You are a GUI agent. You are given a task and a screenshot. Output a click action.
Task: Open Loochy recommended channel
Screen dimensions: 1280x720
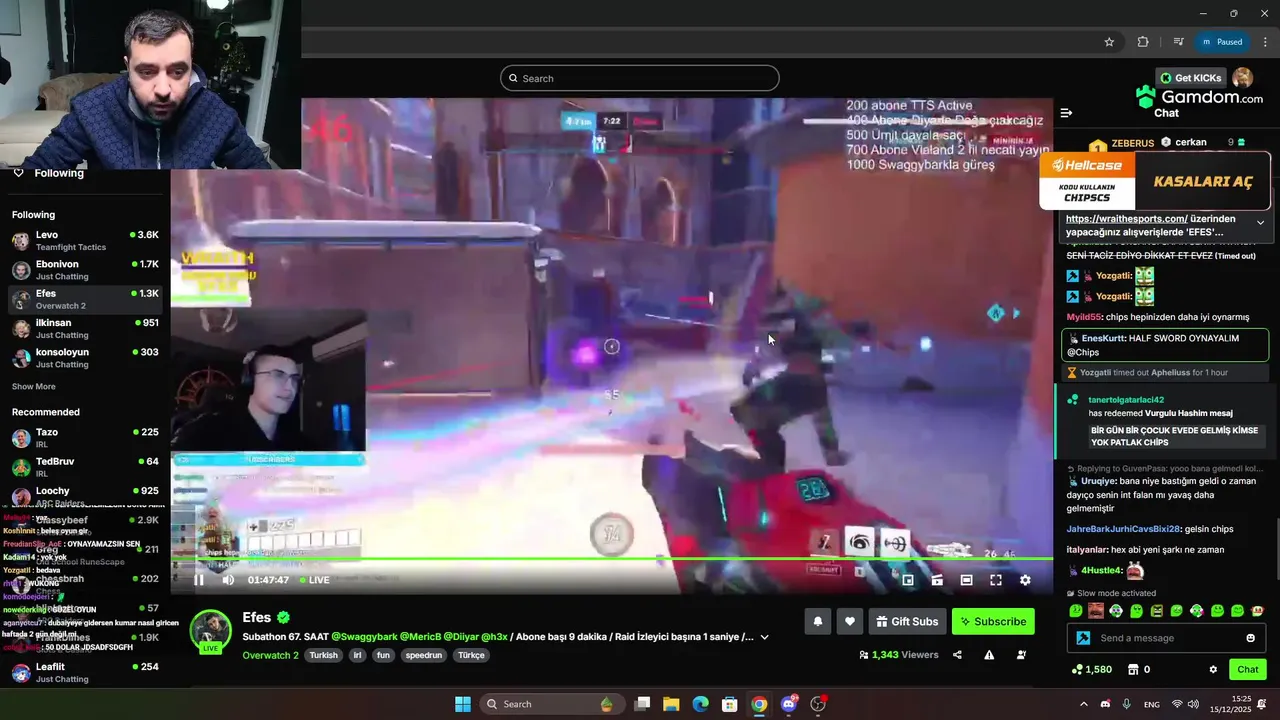(85, 496)
